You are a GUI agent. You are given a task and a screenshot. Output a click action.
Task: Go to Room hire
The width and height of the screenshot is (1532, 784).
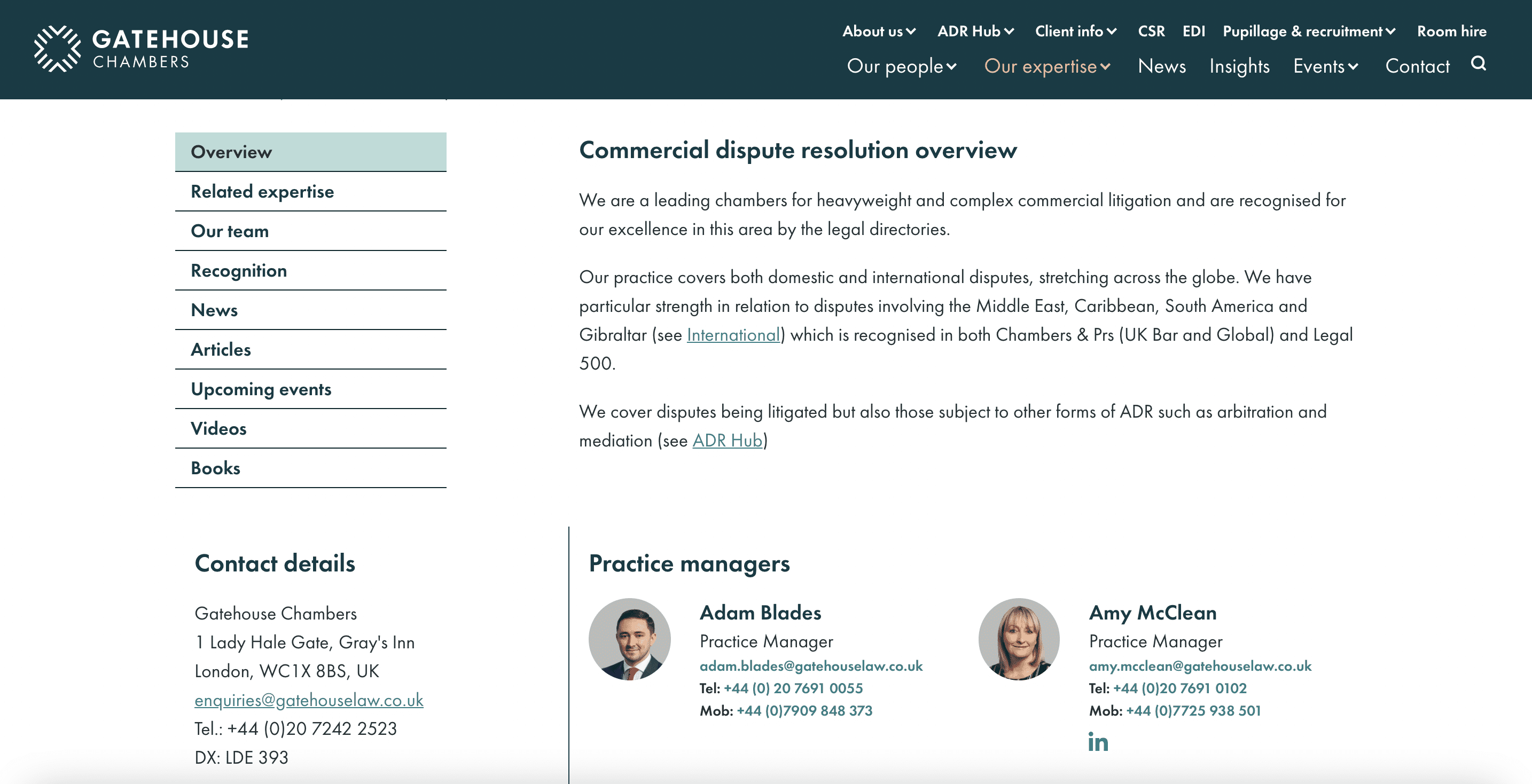[x=1451, y=31]
